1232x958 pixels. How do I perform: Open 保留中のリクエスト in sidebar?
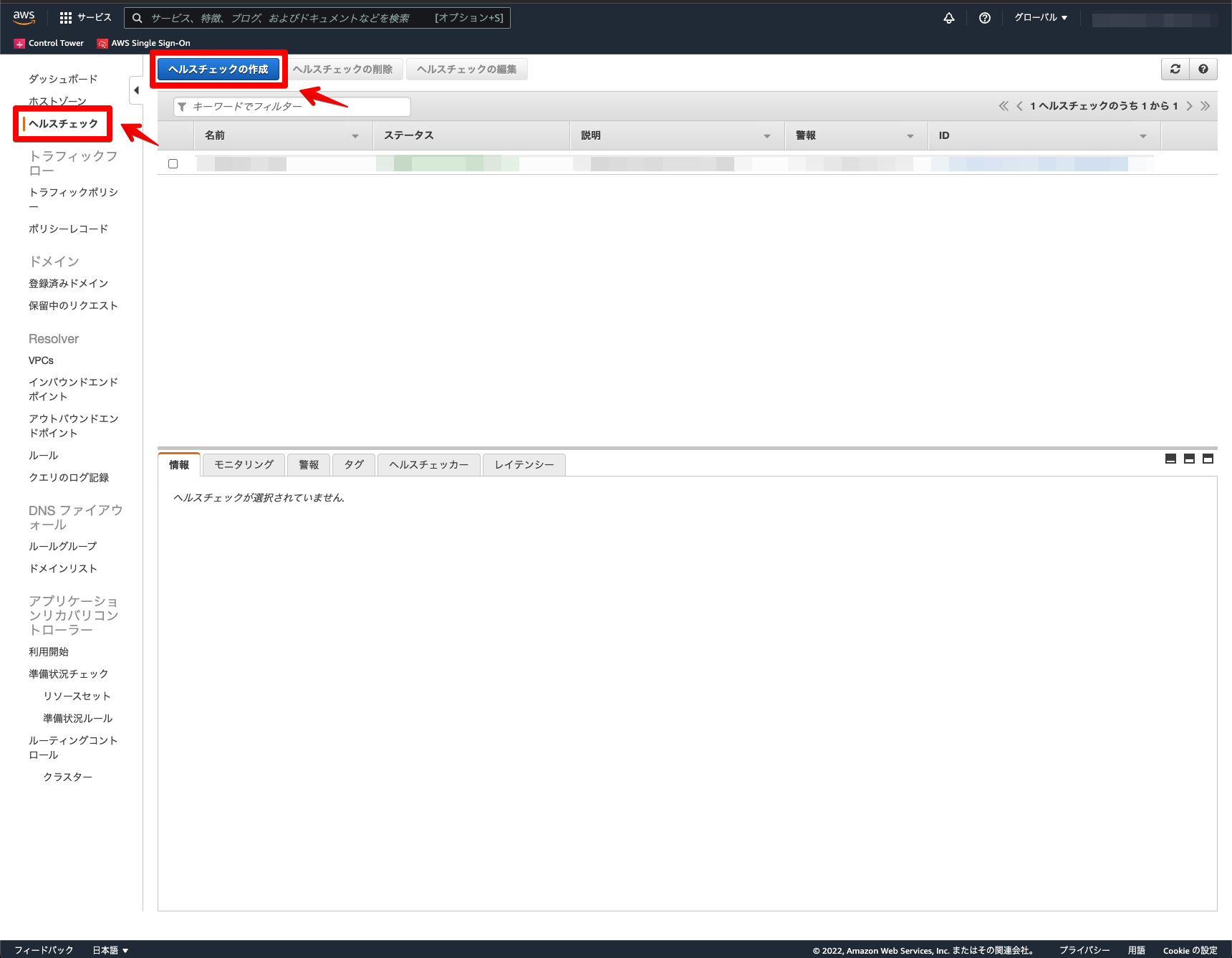click(x=73, y=305)
